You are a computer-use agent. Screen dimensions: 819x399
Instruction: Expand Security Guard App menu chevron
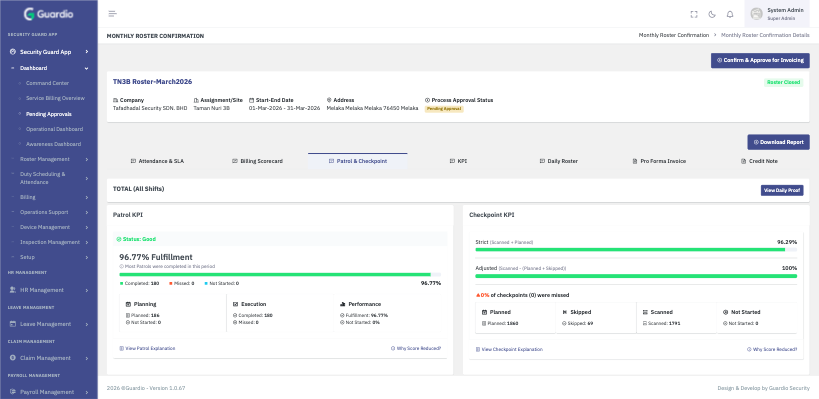(87, 52)
